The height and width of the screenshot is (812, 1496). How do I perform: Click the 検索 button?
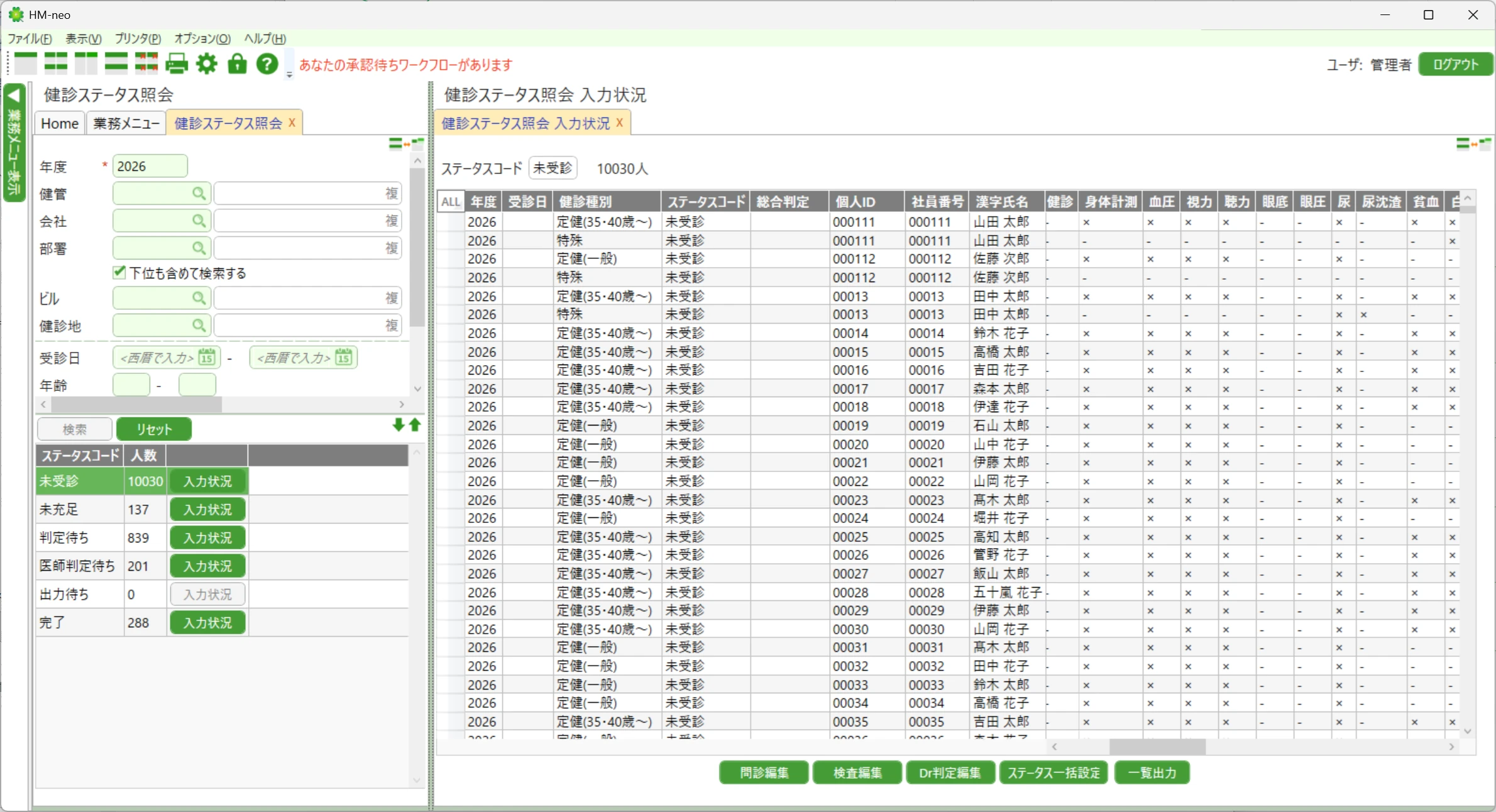pyautogui.click(x=75, y=429)
